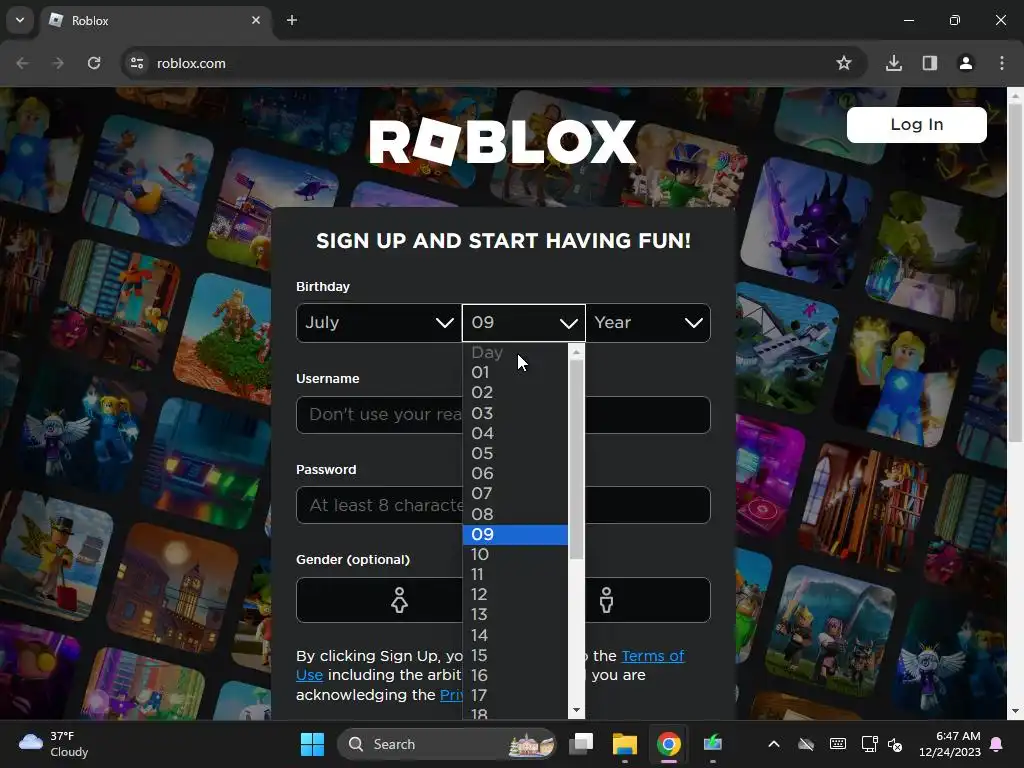Viewport: 1024px width, 768px height.
Task: Select the female gender icon
Action: (399, 600)
